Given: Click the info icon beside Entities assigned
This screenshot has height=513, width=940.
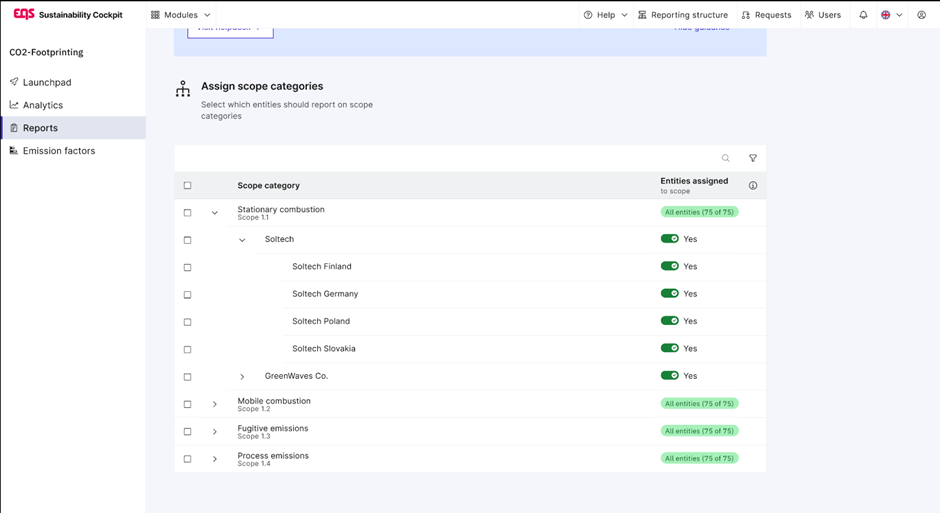Looking at the screenshot, I should (x=753, y=185).
